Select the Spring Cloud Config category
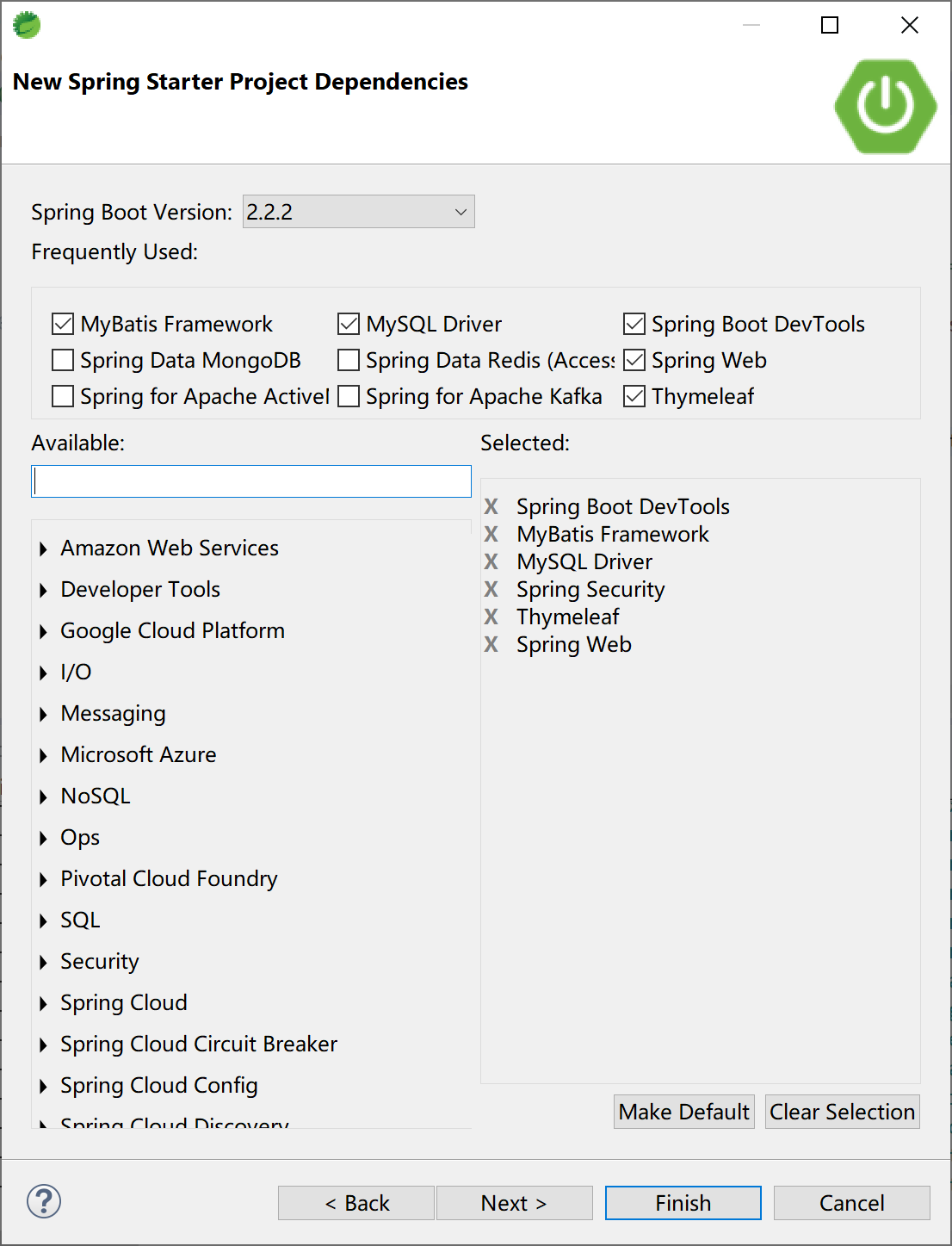Image resolution: width=952 pixels, height=1246 pixels. coord(159,1085)
